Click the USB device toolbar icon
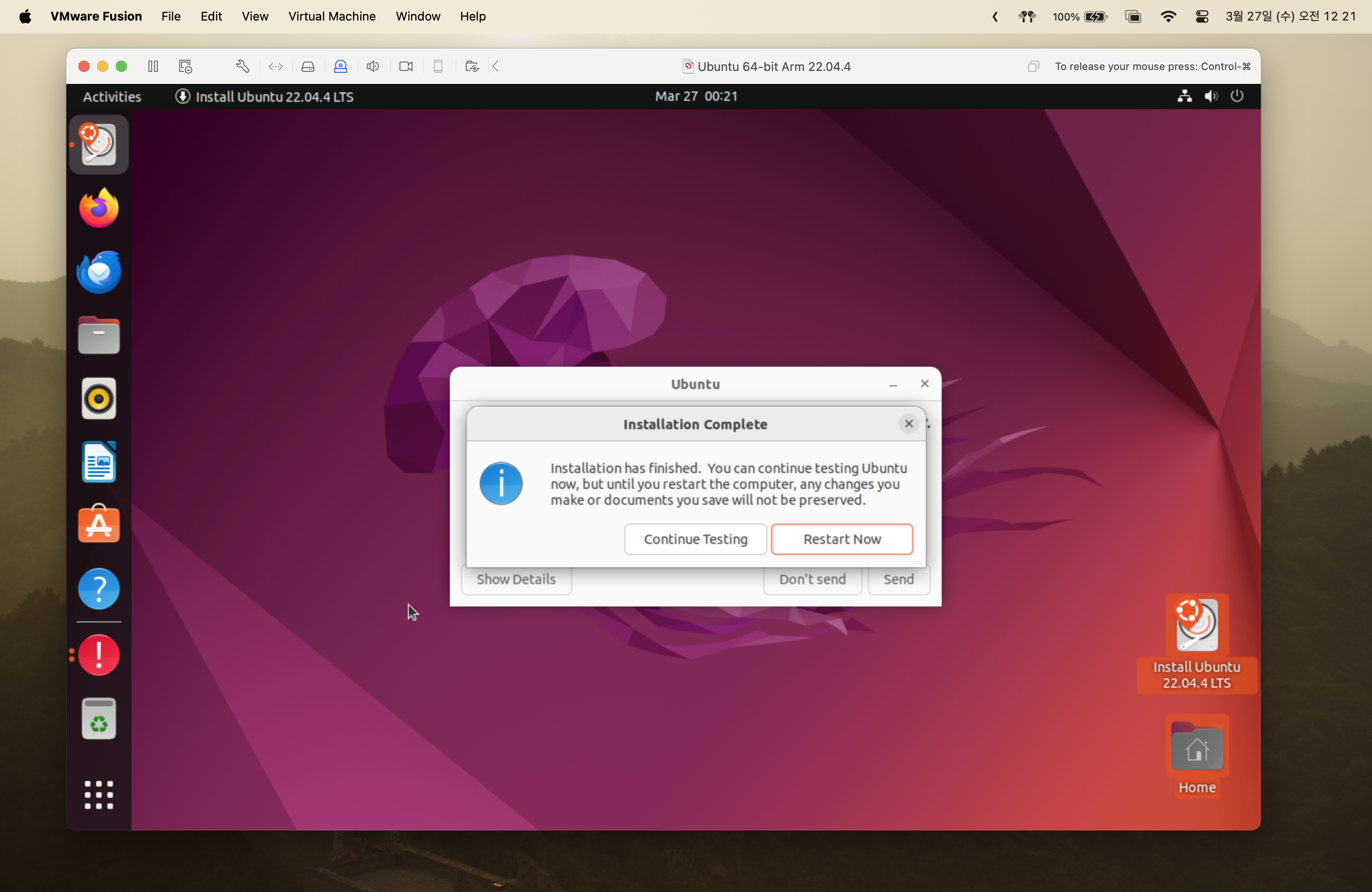 438,66
